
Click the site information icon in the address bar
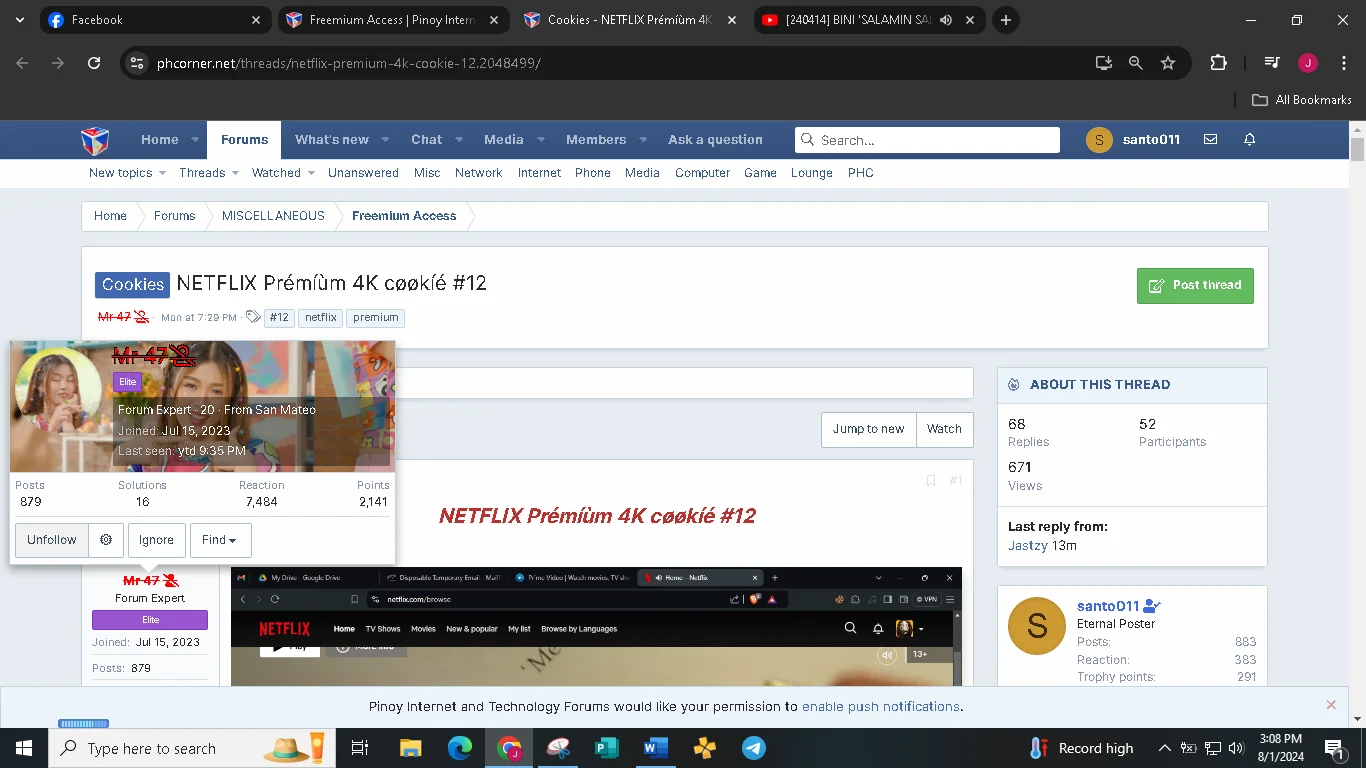138,62
